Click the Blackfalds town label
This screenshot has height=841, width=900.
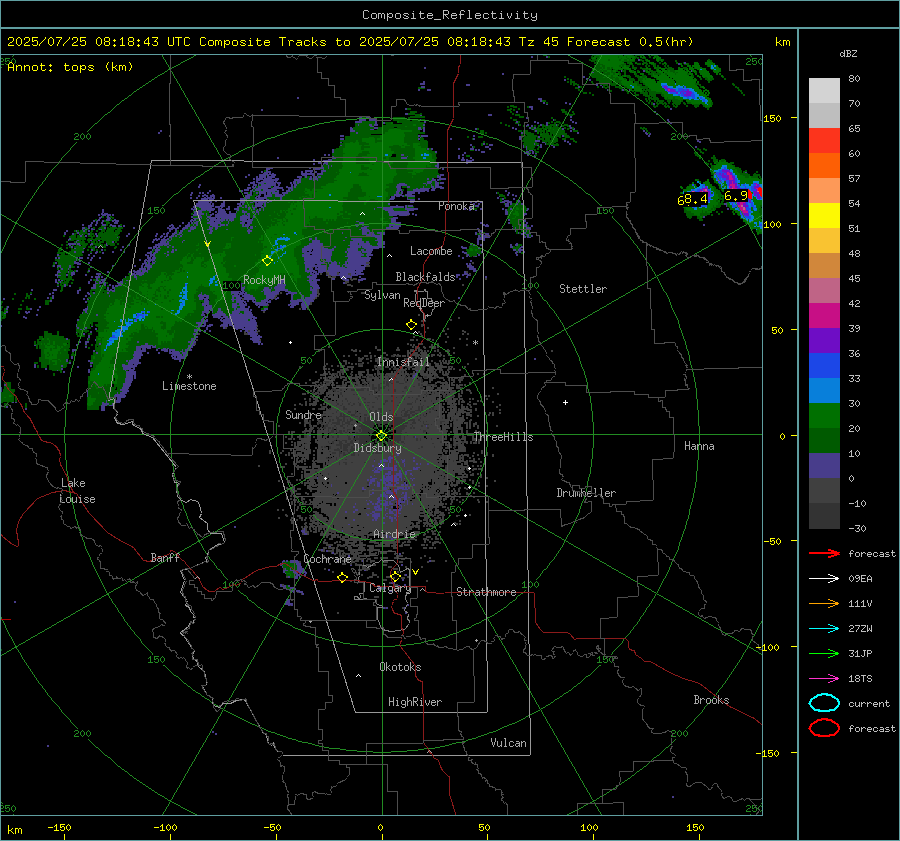(x=425, y=277)
